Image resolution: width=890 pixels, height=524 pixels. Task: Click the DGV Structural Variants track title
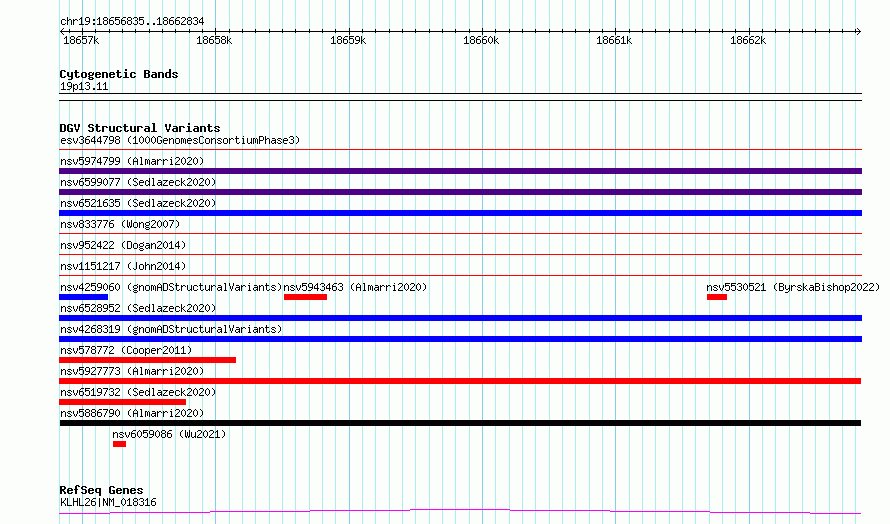pos(140,128)
